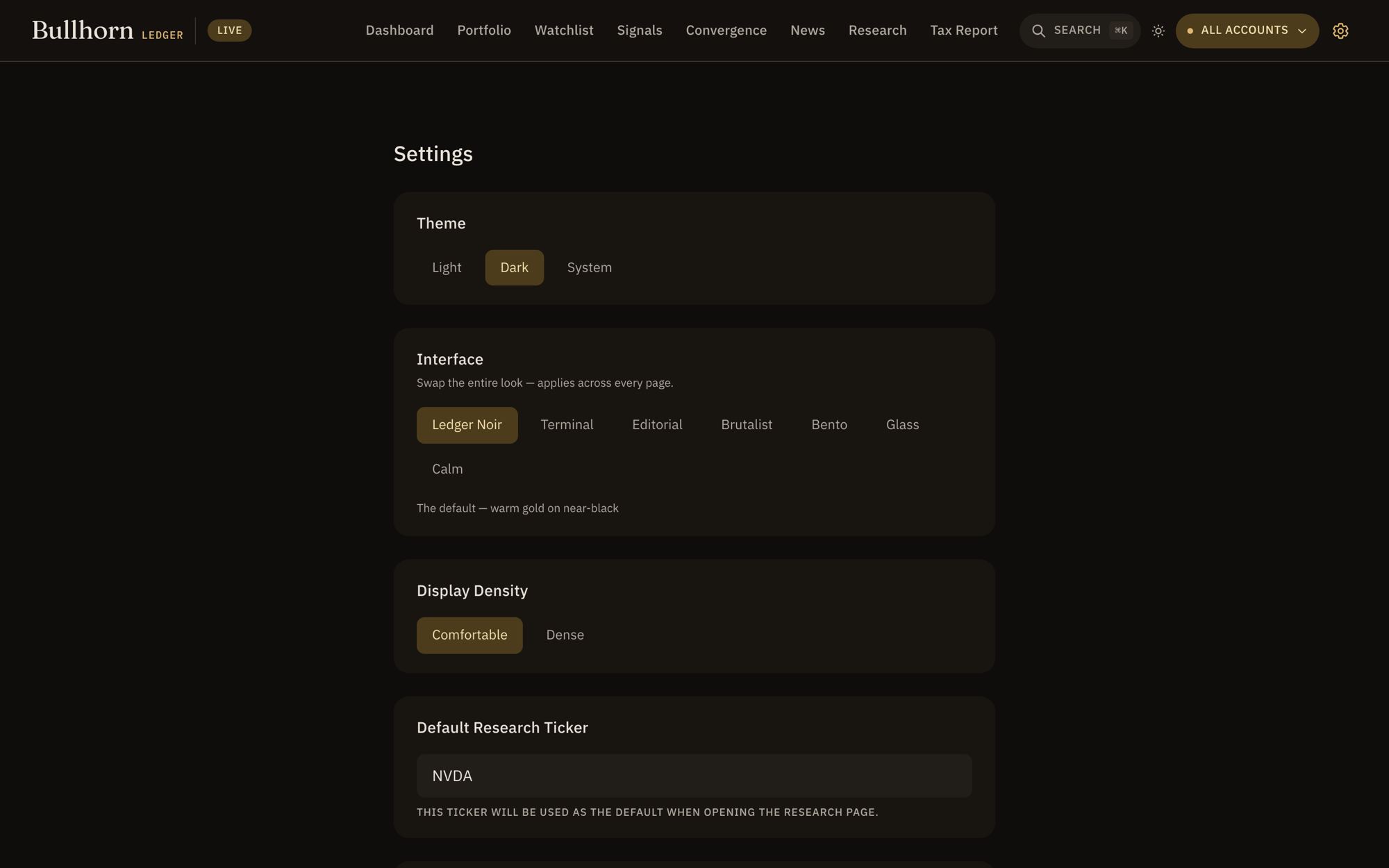Go to the Research page

pyautogui.click(x=877, y=31)
